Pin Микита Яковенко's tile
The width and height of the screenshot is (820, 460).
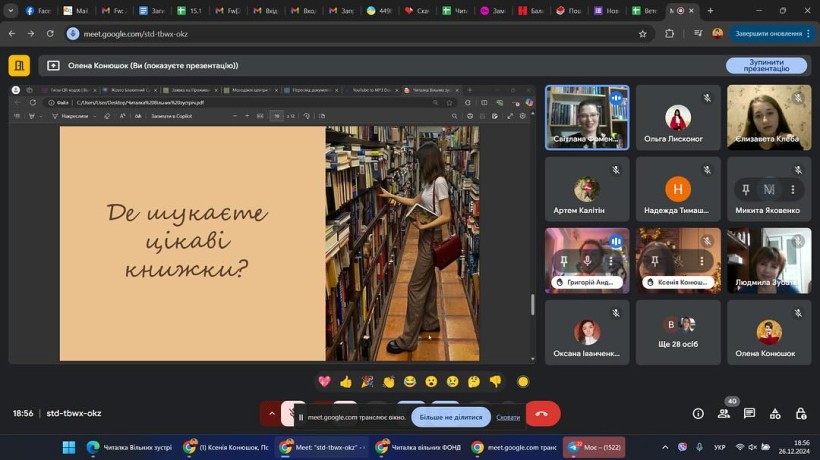tap(746, 189)
